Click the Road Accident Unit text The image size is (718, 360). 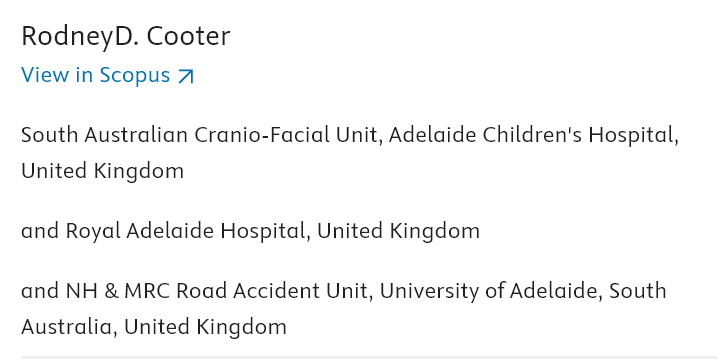click(273, 291)
